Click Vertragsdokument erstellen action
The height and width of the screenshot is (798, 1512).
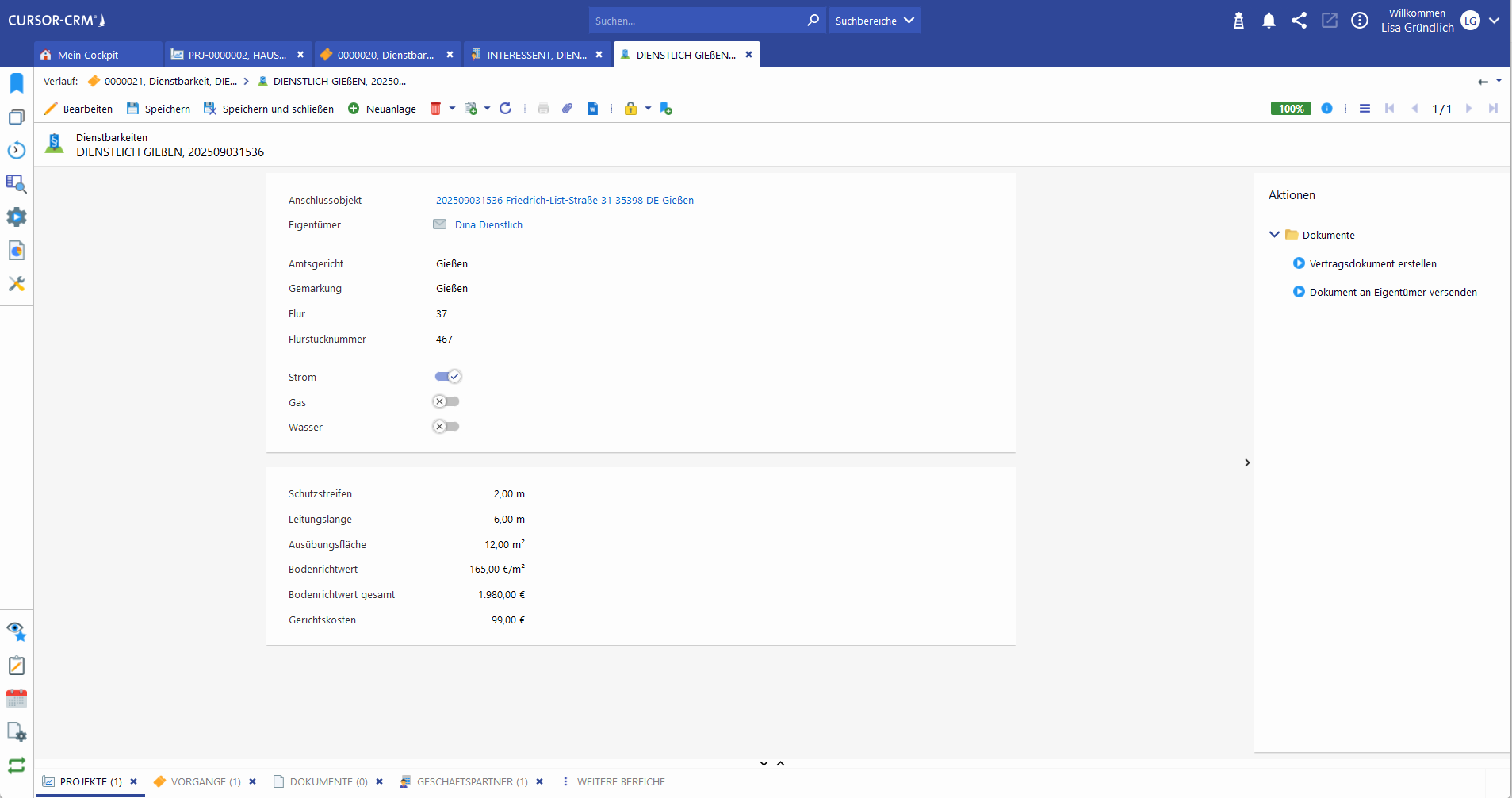point(1372,264)
